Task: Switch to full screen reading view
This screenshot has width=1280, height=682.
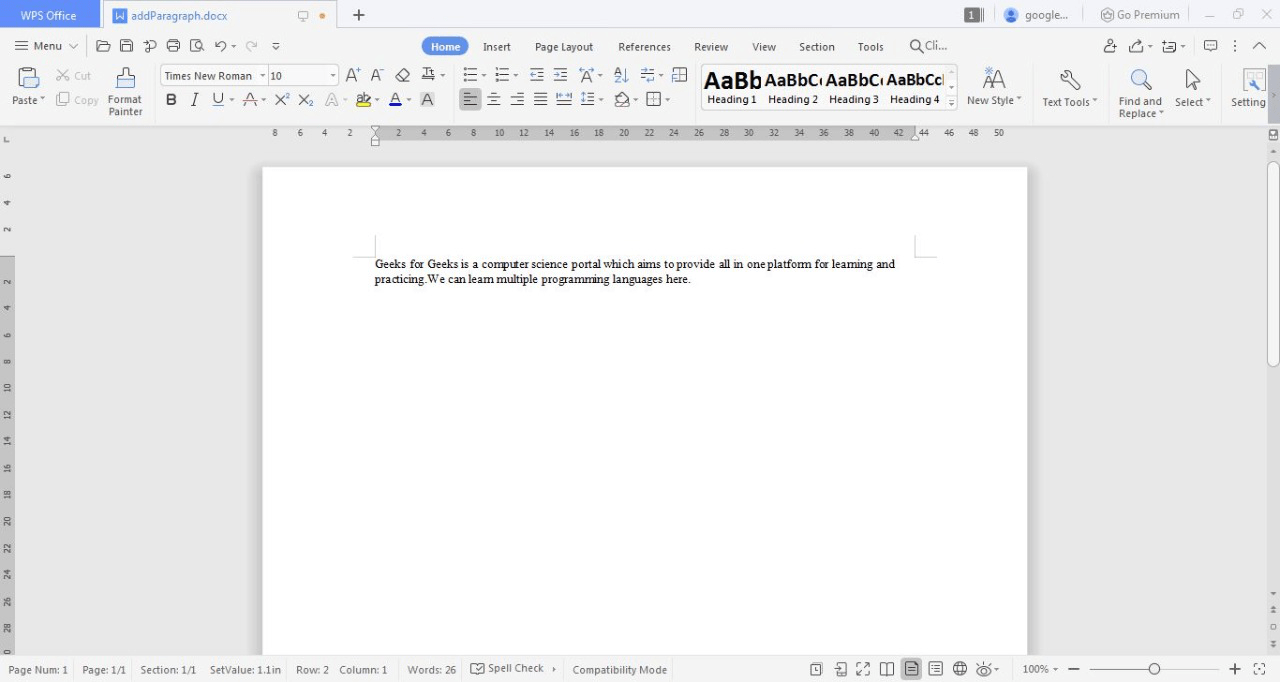Action: point(863,668)
